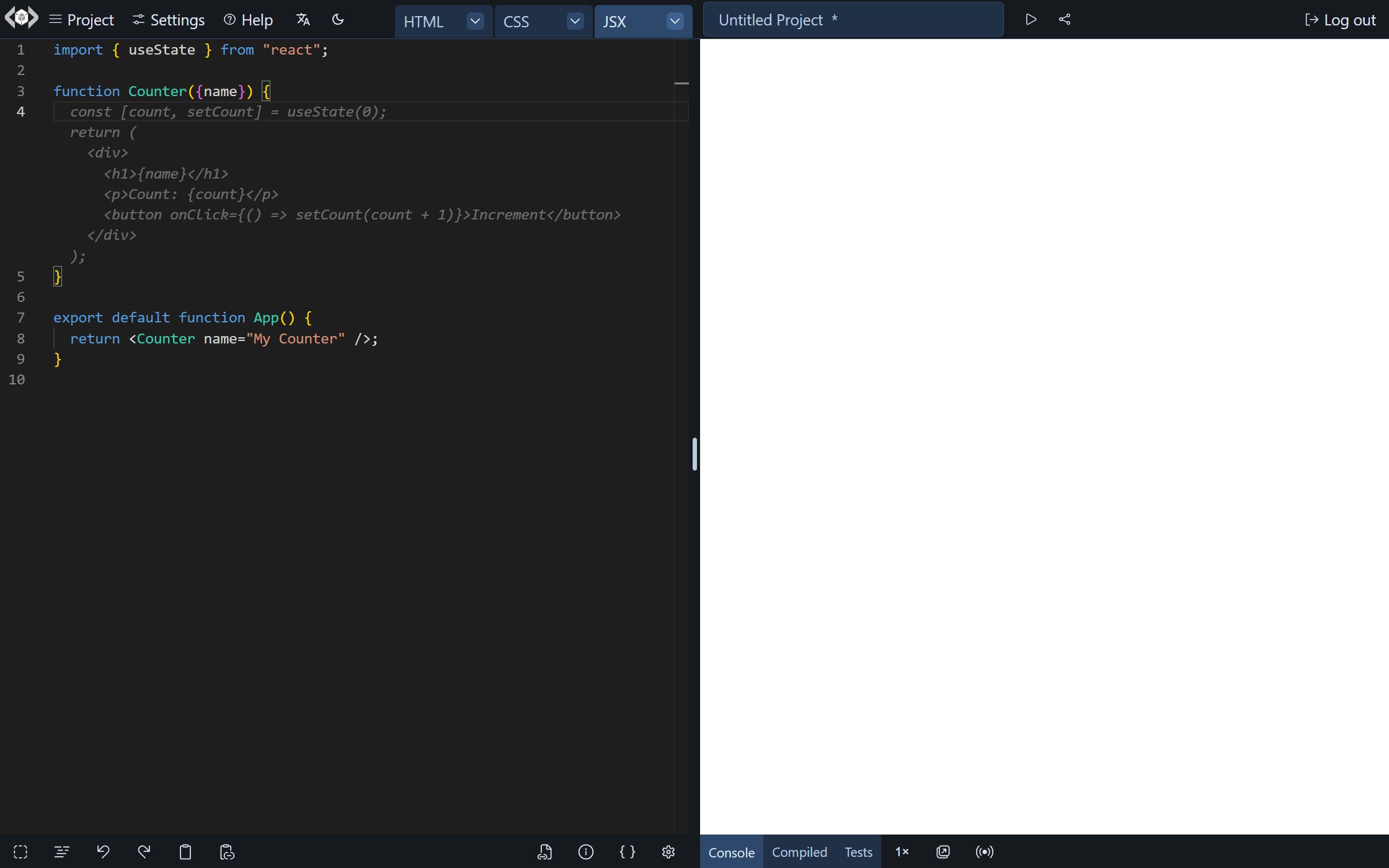Open the share icon next to run
Image resolution: width=1389 pixels, height=868 pixels.
(x=1064, y=19)
